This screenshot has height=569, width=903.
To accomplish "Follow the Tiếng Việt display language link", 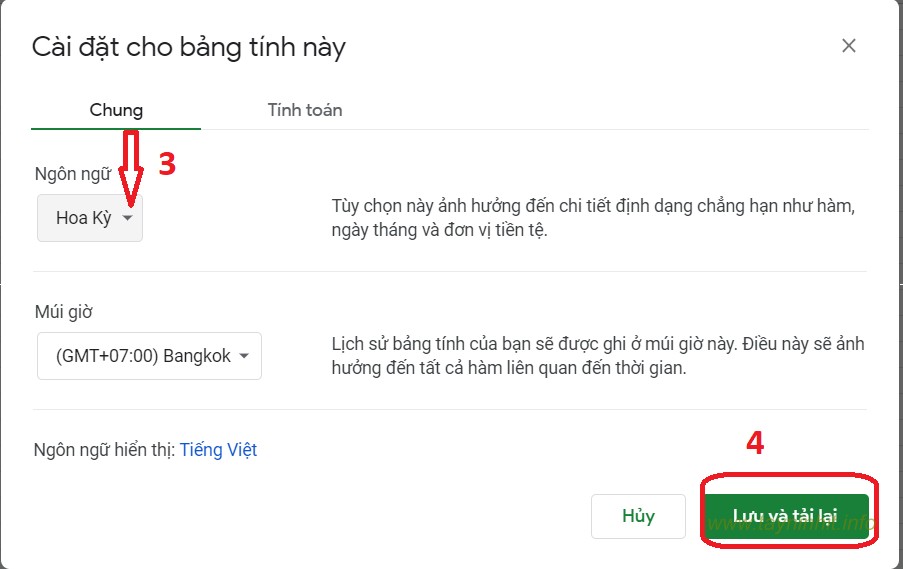I will [x=218, y=450].
